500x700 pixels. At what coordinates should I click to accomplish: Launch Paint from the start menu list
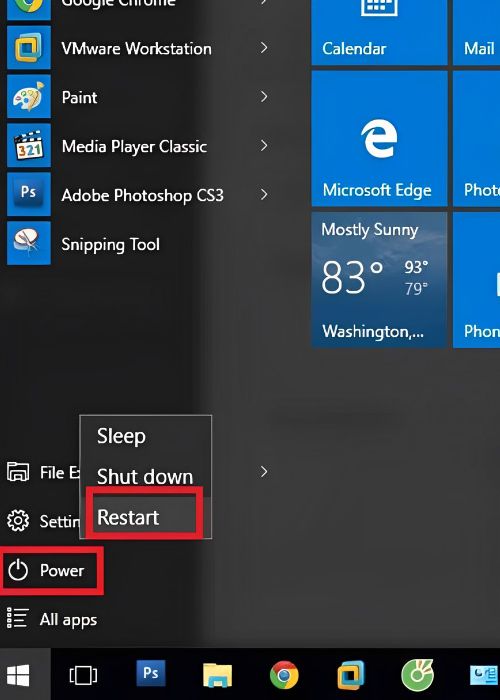(x=136, y=97)
